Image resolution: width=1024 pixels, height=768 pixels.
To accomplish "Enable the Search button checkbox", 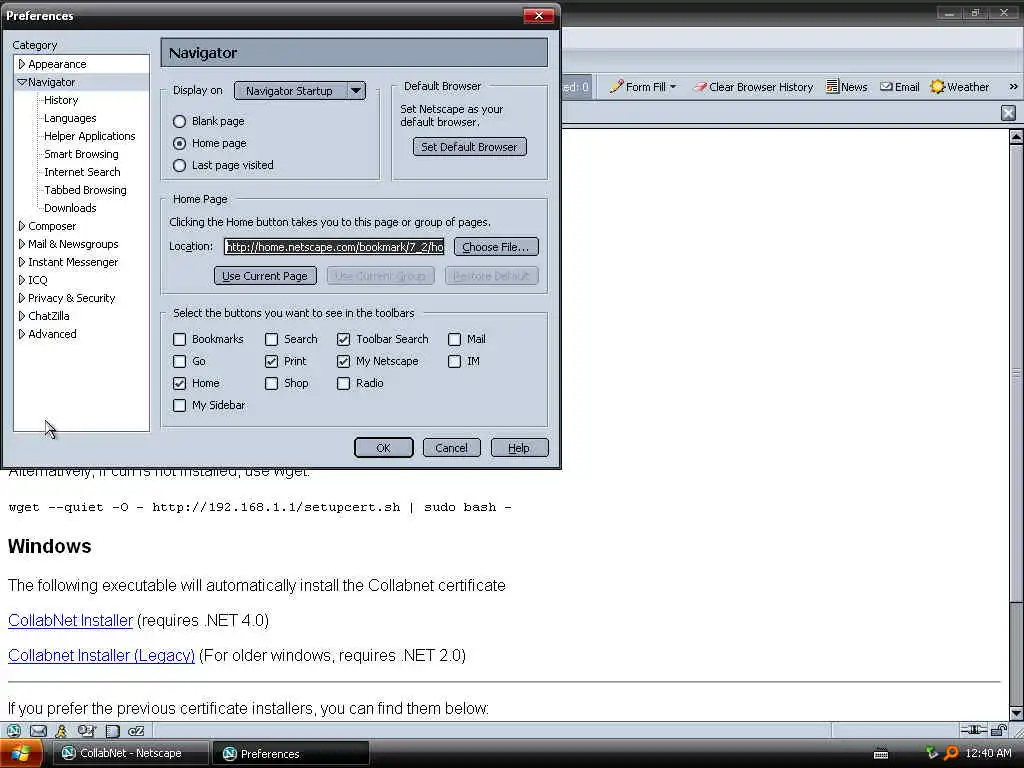I will click(x=272, y=339).
